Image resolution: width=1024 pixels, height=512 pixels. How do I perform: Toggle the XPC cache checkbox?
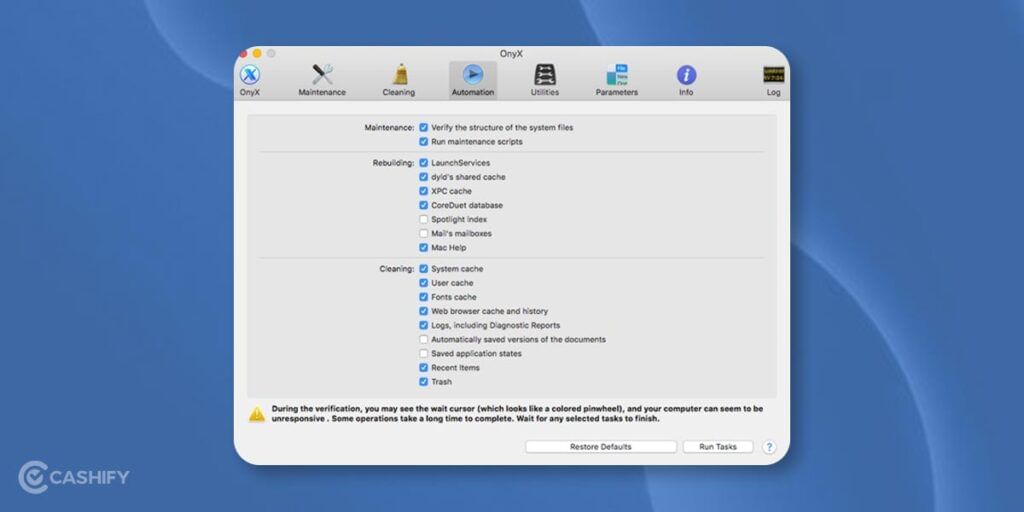point(424,191)
